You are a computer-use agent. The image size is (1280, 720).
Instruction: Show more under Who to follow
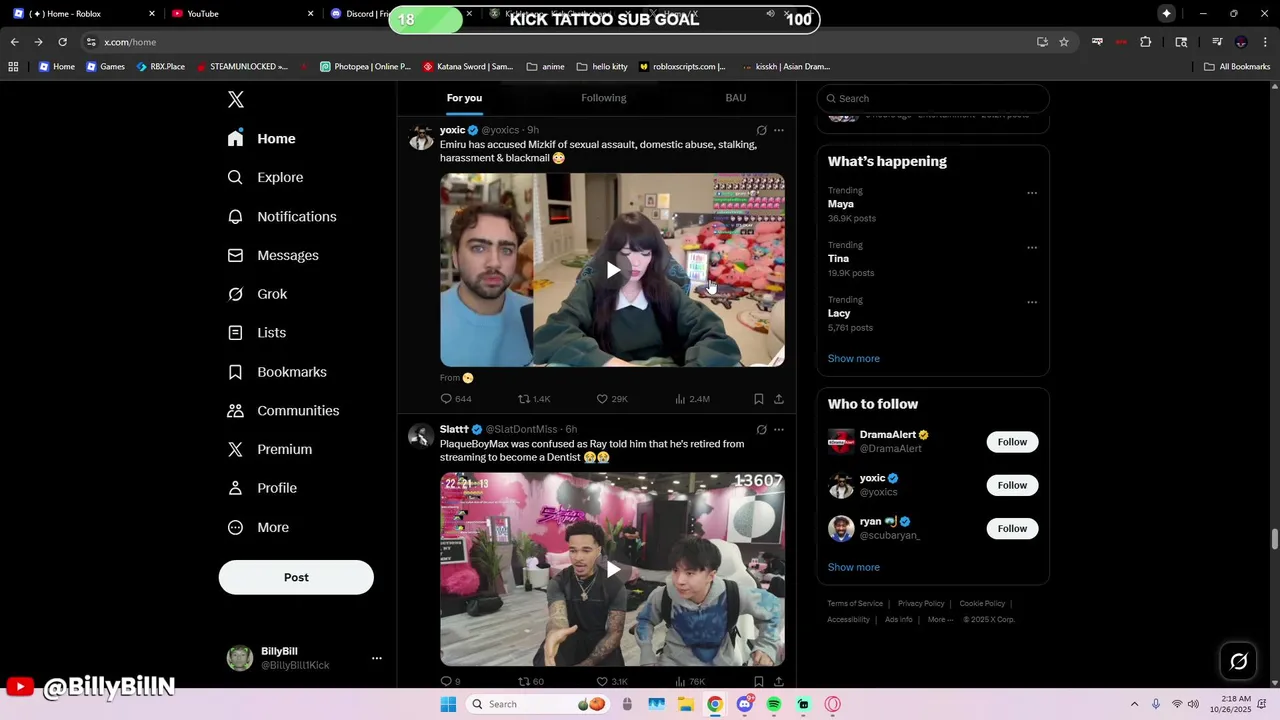(854, 567)
